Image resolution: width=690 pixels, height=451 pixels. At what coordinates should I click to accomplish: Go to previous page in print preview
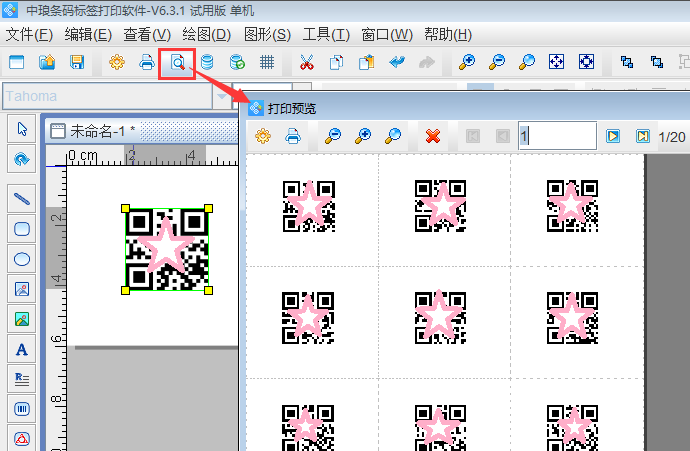click(x=503, y=136)
